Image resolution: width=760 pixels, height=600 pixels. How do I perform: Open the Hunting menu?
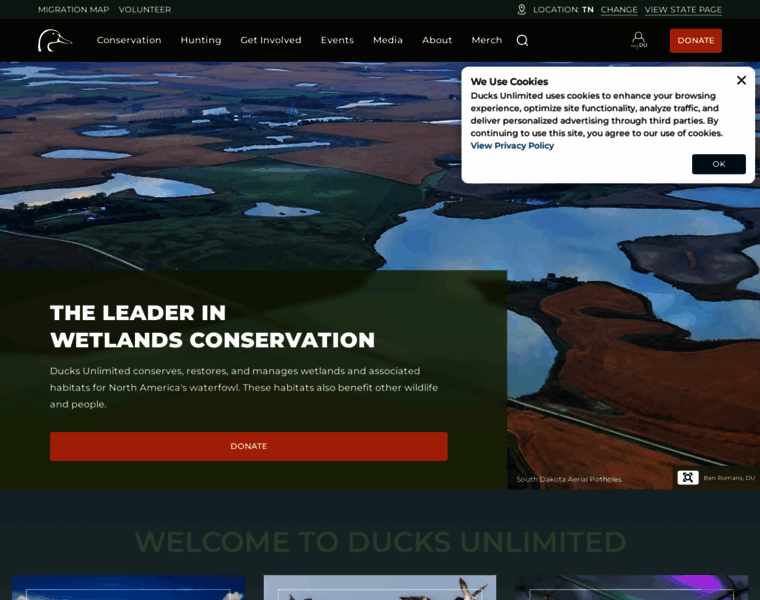coord(201,40)
